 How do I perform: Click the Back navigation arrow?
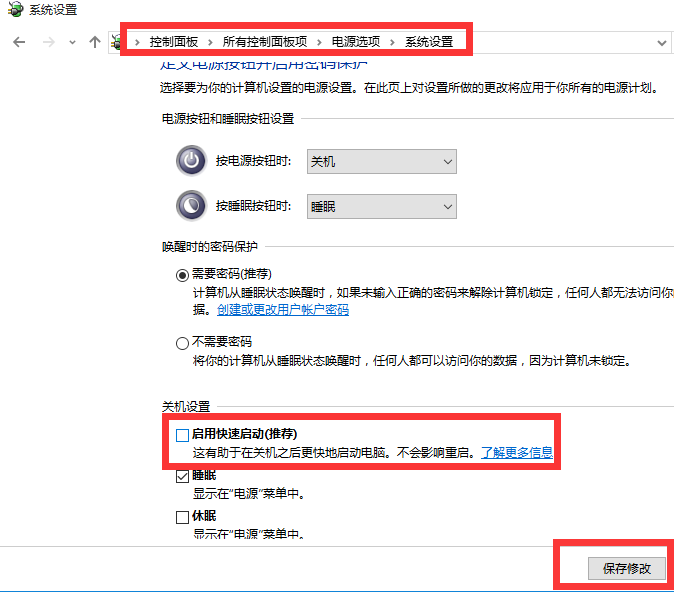point(20,42)
